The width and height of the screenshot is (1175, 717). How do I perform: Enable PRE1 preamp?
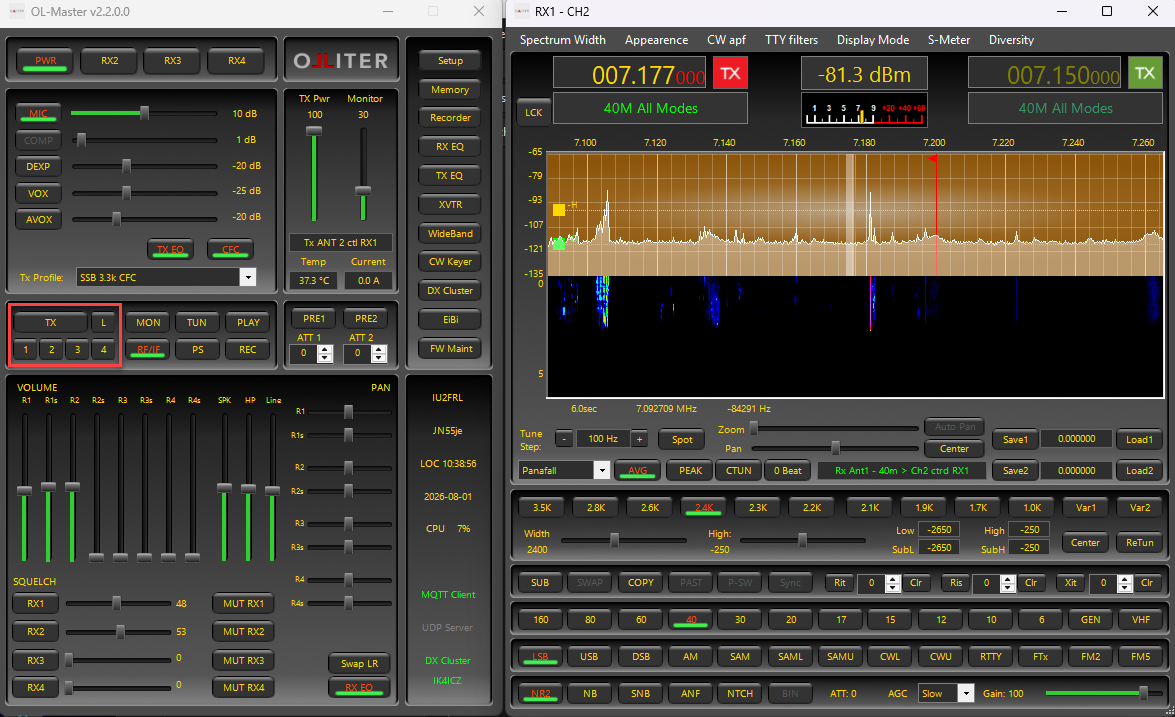pos(314,318)
